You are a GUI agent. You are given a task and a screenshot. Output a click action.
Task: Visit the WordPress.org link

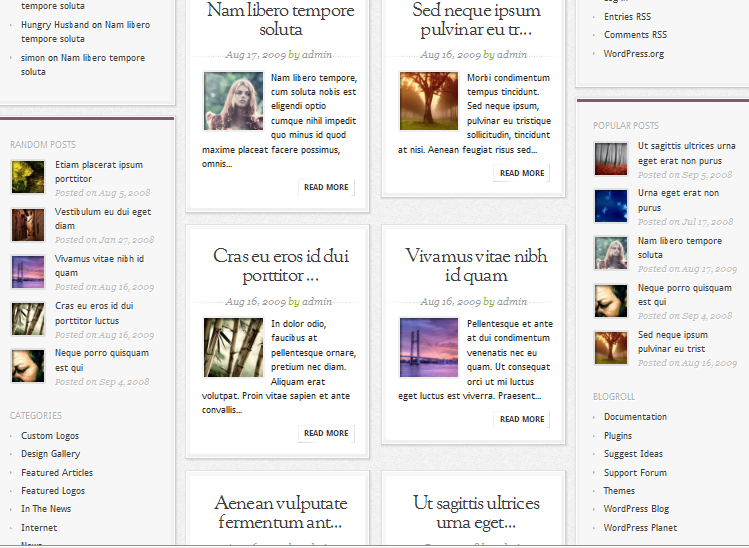click(x=634, y=54)
